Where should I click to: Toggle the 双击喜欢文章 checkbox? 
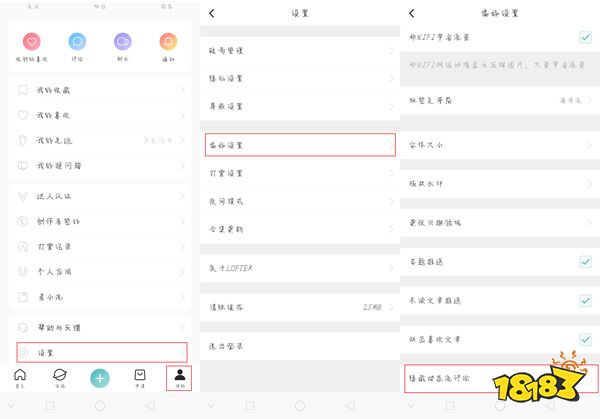[585, 339]
